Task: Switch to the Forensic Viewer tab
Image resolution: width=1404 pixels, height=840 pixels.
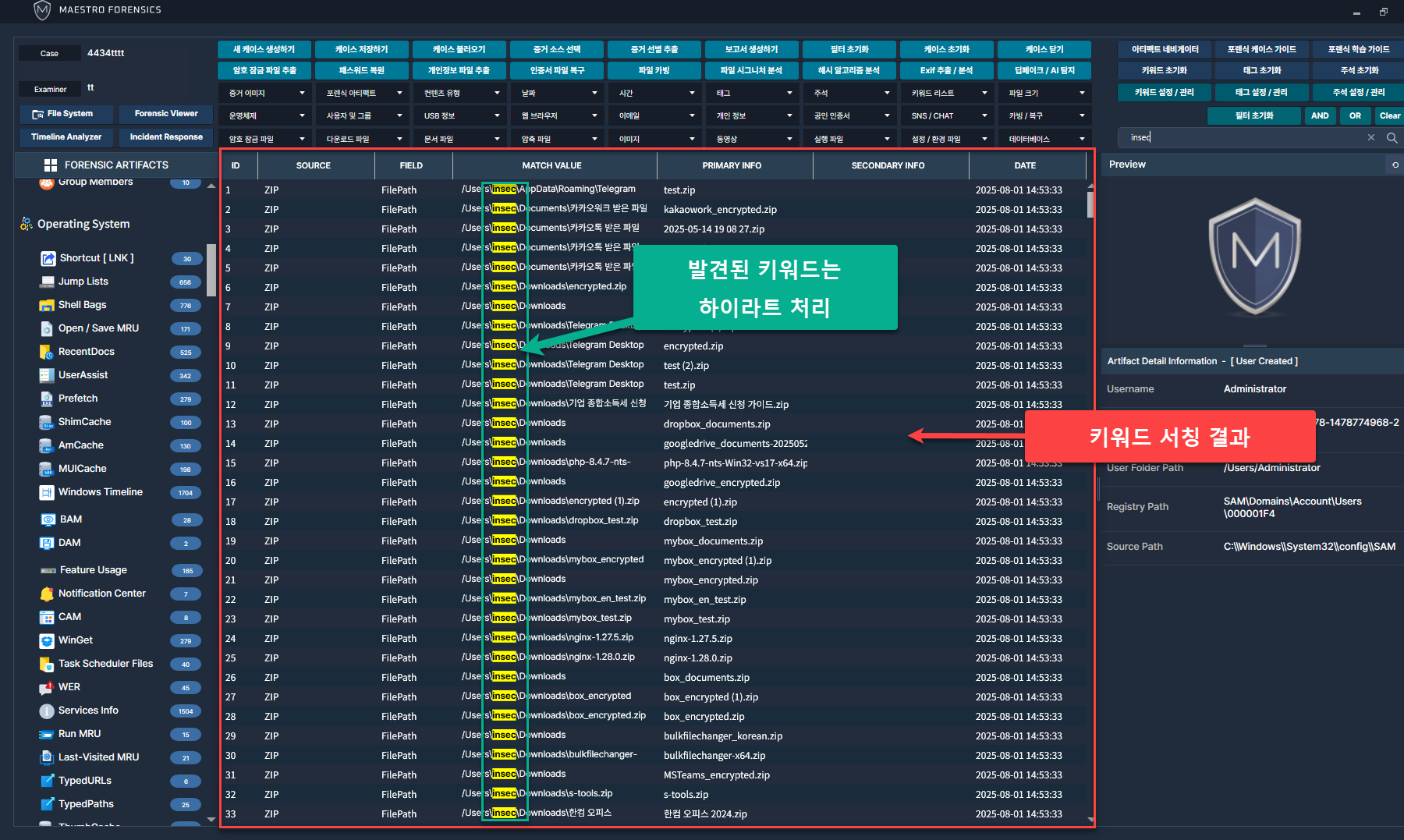Action: tap(166, 114)
